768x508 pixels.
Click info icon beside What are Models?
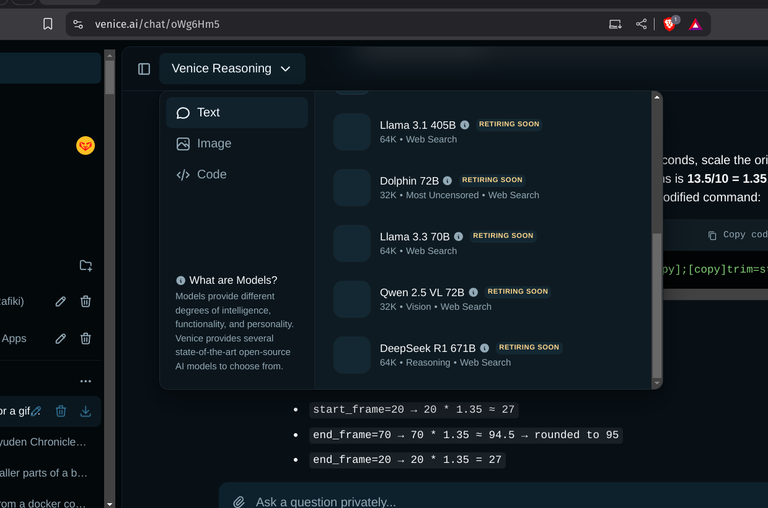click(181, 281)
